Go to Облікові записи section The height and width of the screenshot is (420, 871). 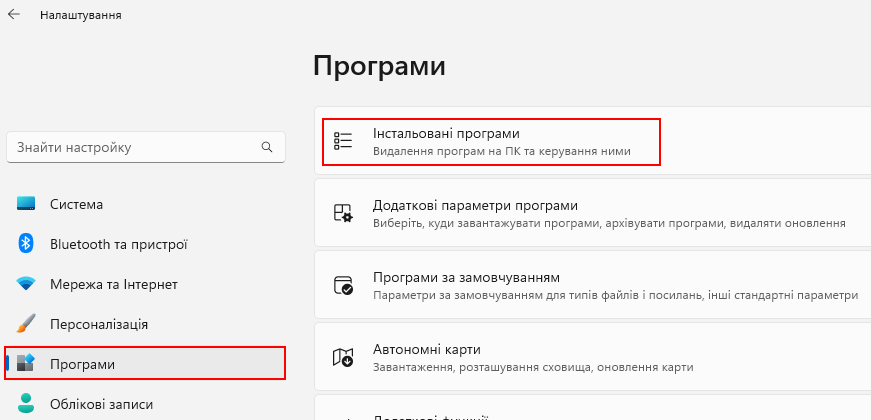click(x=146, y=404)
